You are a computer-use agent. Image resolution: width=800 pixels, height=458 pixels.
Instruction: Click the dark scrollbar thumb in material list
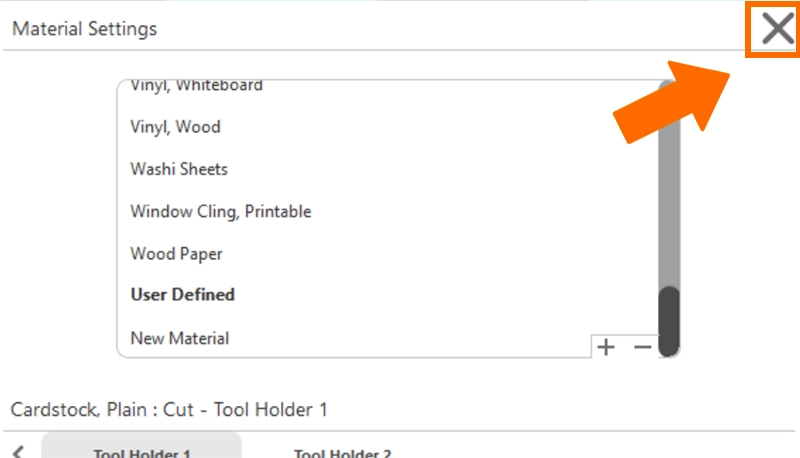(669, 318)
